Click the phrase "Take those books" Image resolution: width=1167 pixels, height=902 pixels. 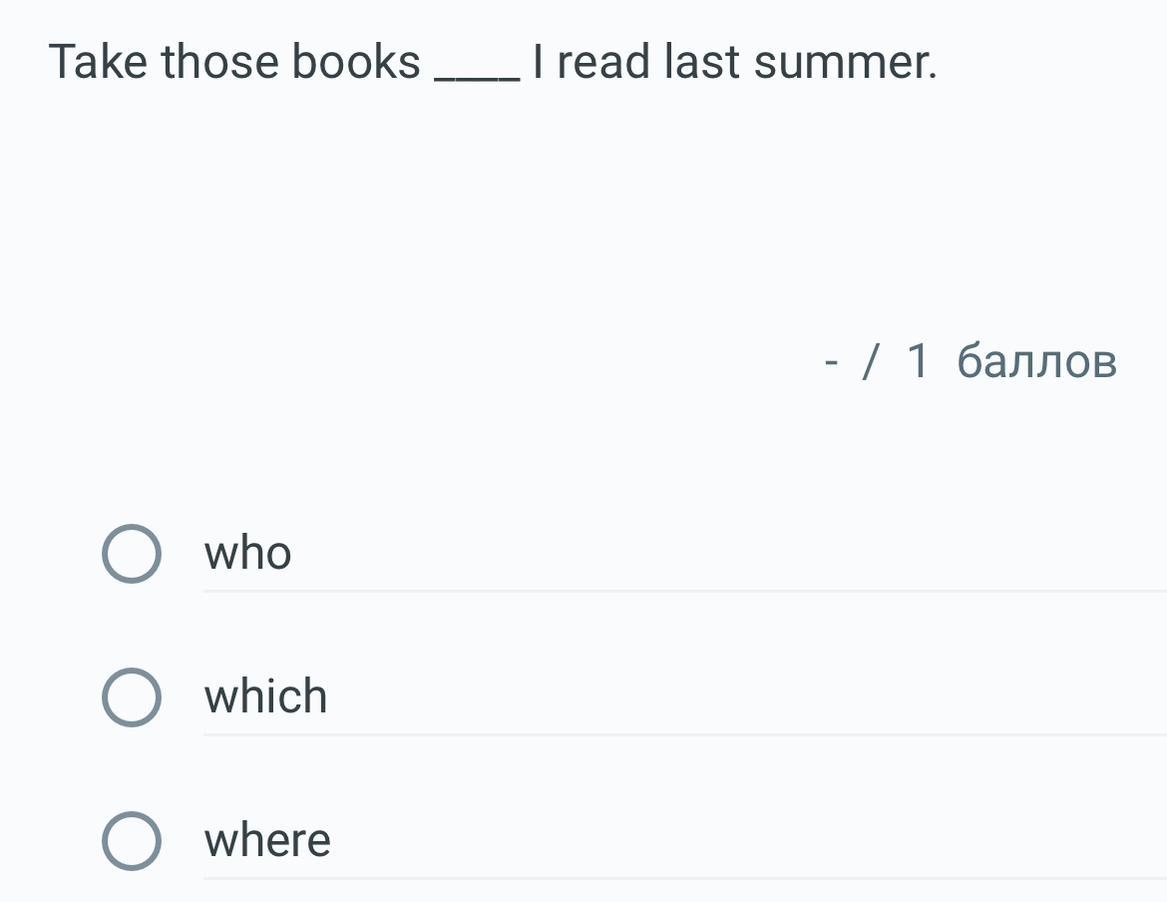point(235,62)
